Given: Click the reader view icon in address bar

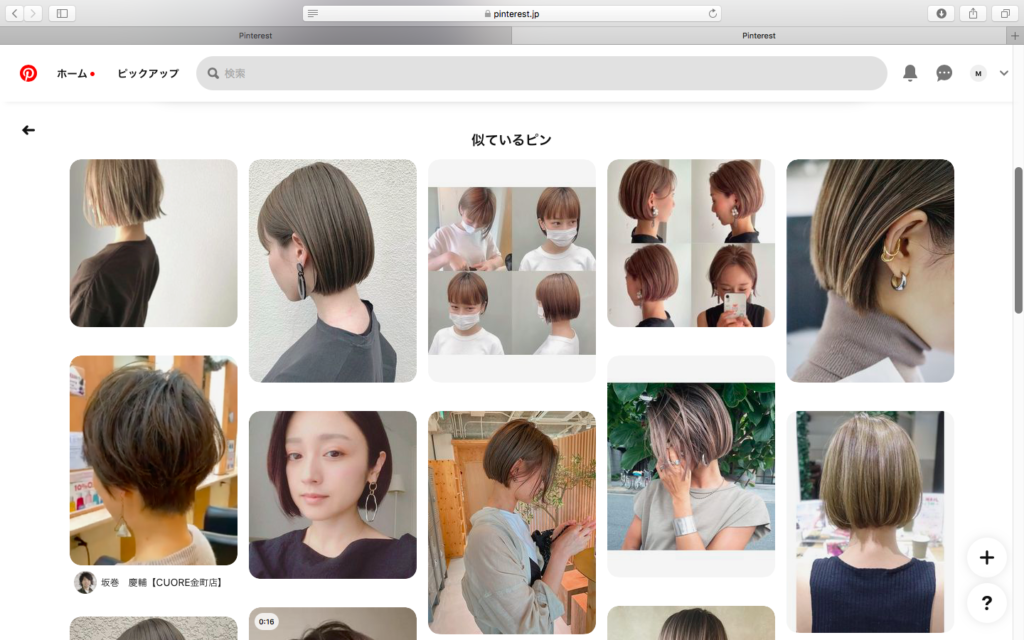Looking at the screenshot, I should tap(313, 13).
